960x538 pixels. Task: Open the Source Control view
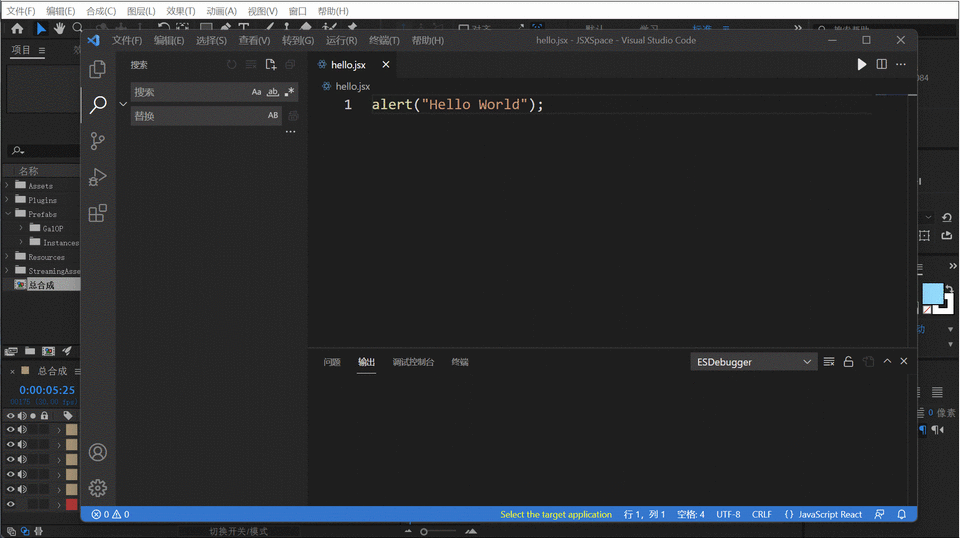pos(97,141)
